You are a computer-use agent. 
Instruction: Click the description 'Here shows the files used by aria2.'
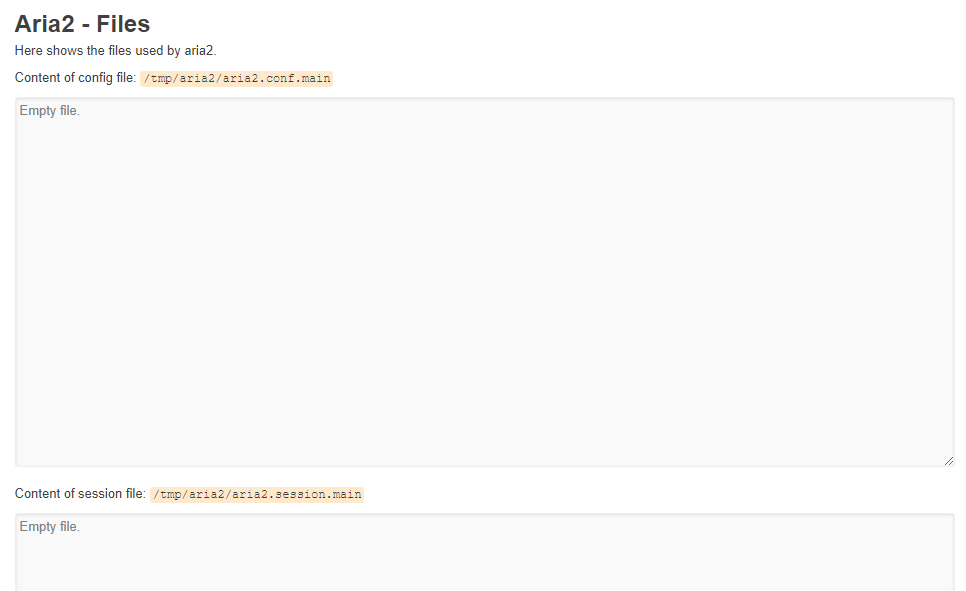click(x=115, y=50)
